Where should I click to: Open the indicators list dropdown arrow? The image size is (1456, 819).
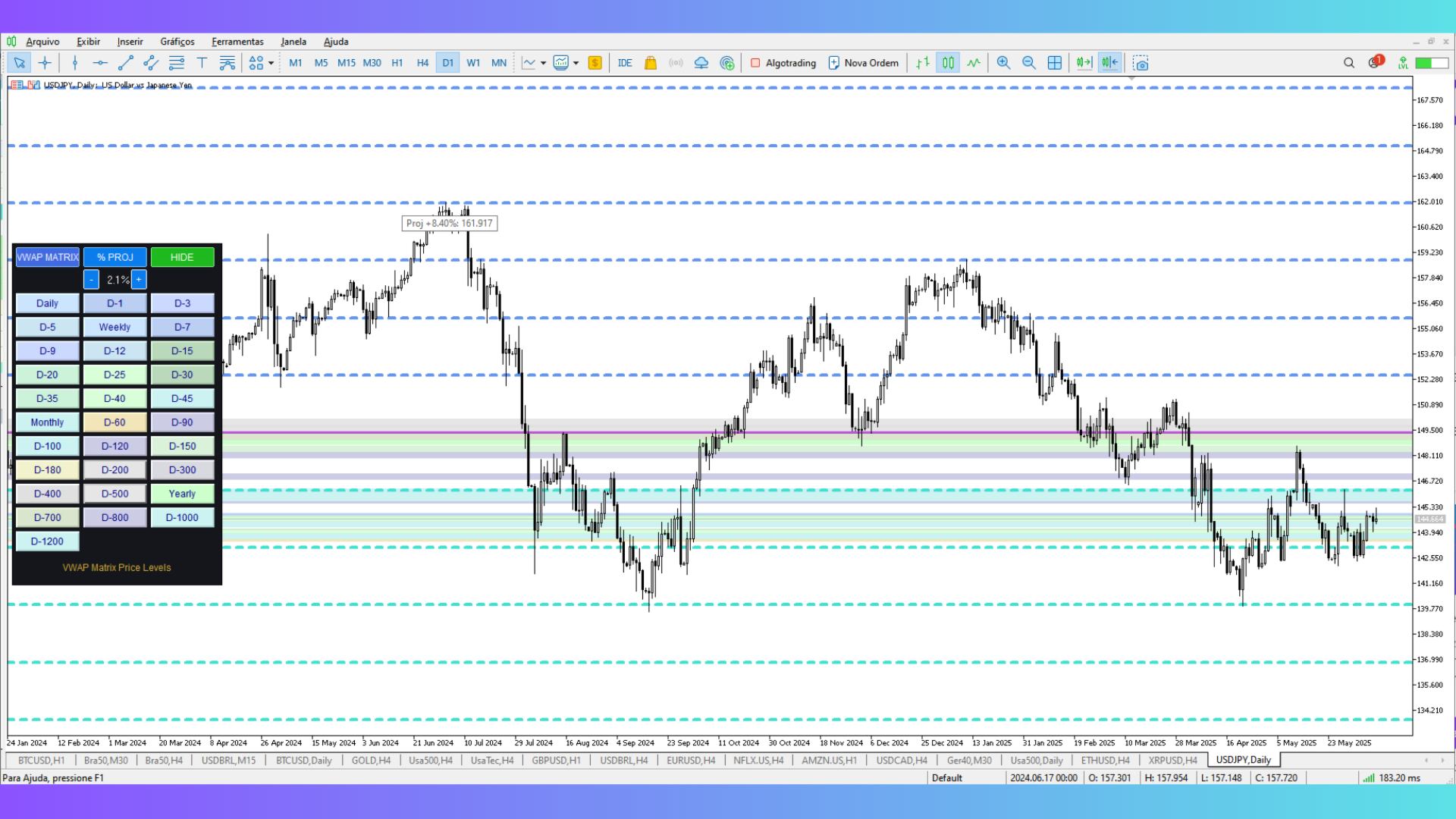tap(543, 63)
